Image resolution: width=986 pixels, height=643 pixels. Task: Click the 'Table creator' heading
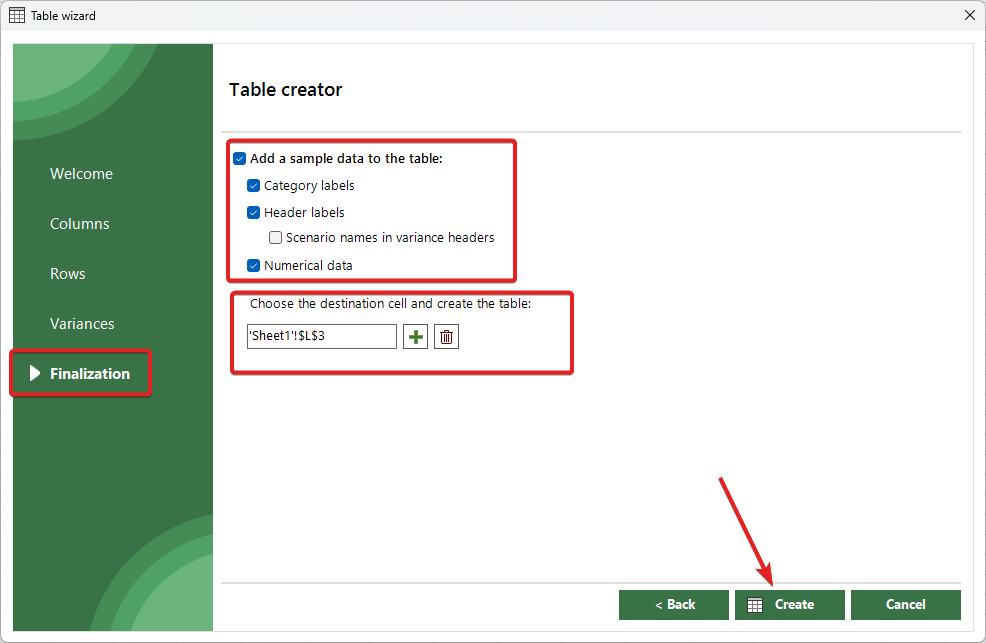(286, 90)
